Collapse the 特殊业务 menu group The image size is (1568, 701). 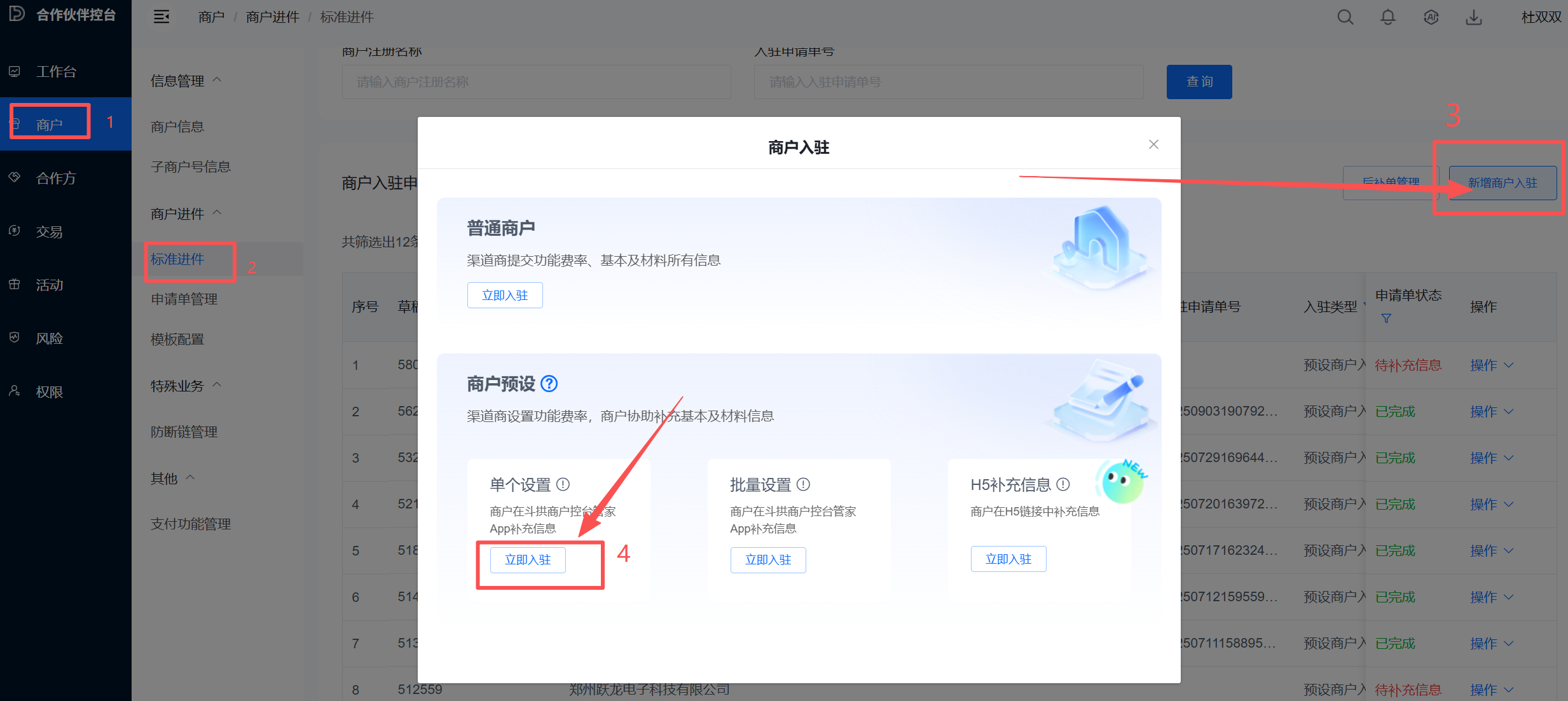(x=217, y=385)
